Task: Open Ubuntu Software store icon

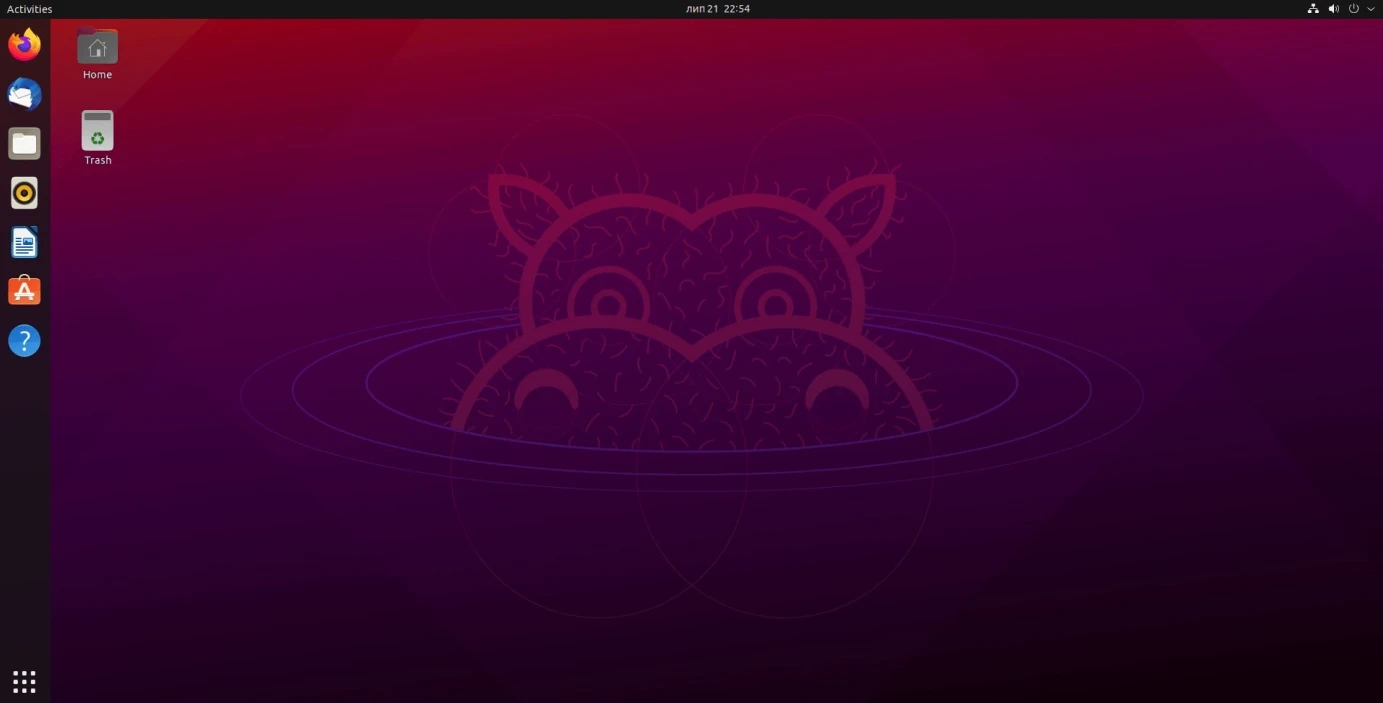Action: 24,291
